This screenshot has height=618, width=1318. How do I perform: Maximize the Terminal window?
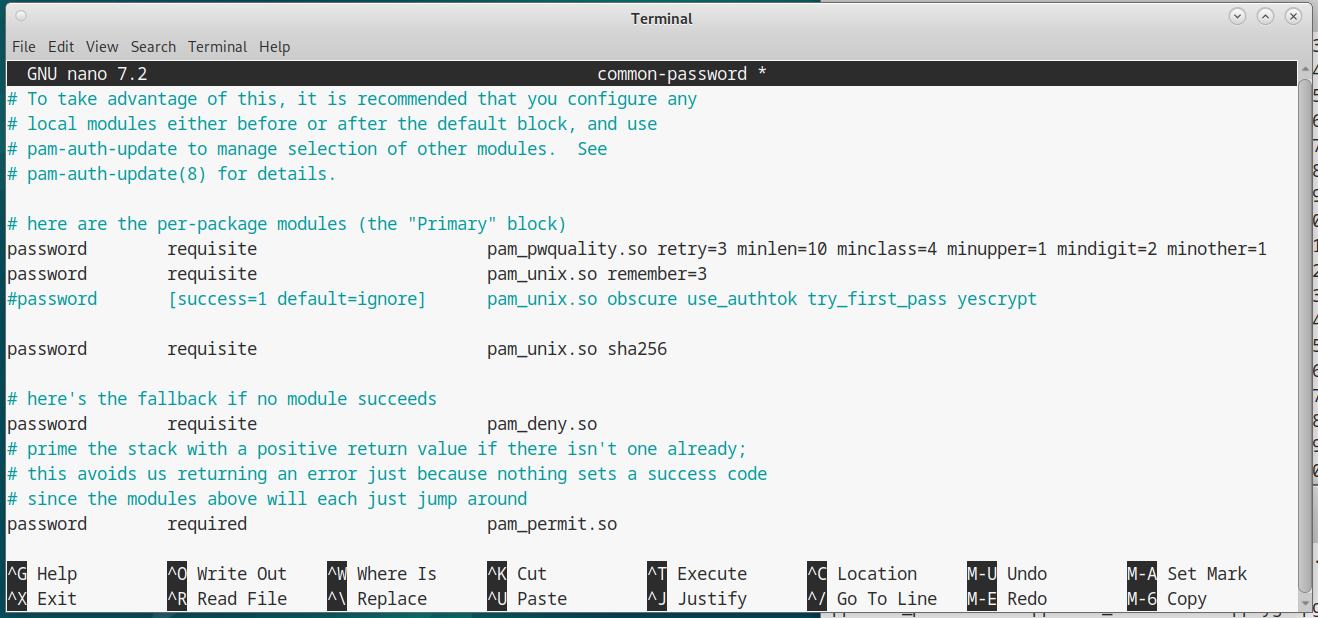1266,17
